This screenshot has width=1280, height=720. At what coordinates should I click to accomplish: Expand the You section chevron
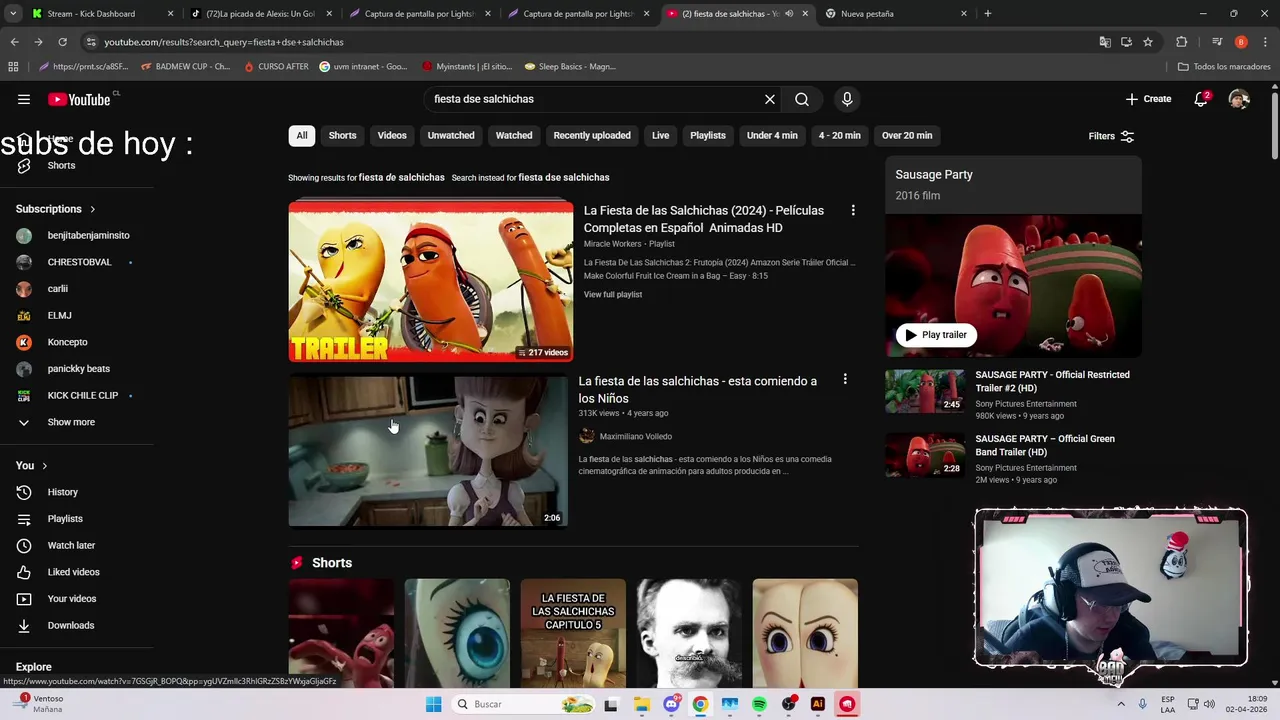pos(44,465)
